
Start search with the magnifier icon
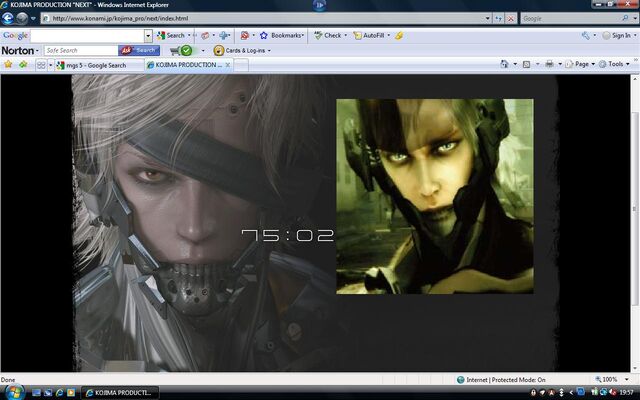point(625,18)
